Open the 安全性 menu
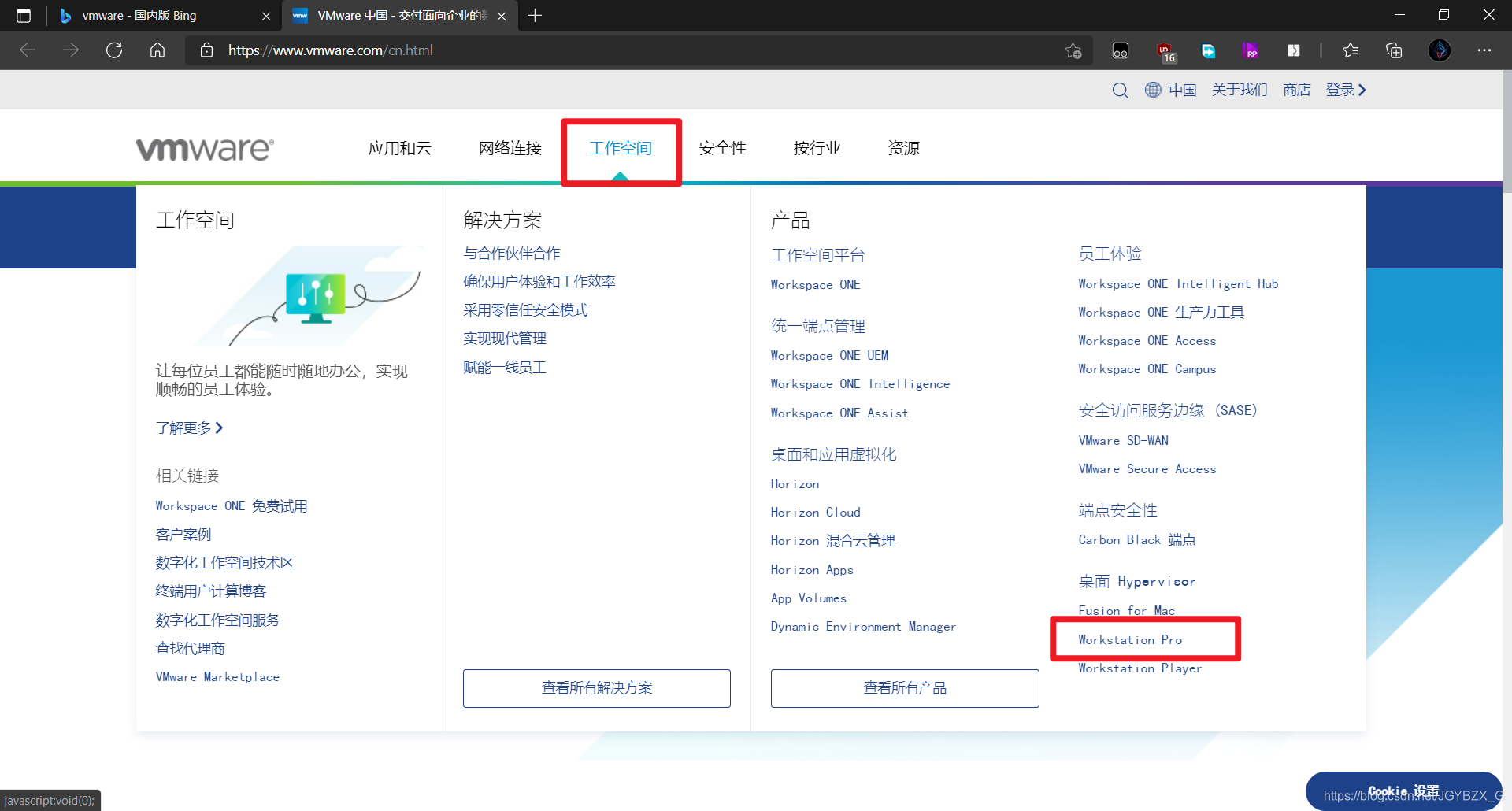The height and width of the screenshot is (811, 1512). 723,148
